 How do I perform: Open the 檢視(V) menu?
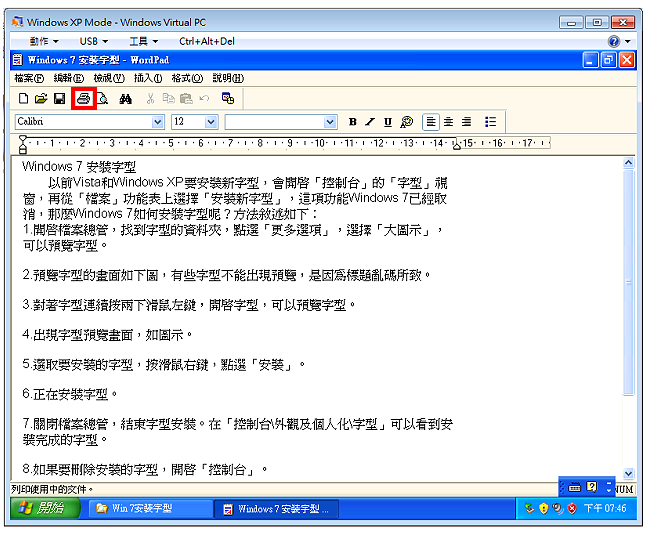(109, 78)
